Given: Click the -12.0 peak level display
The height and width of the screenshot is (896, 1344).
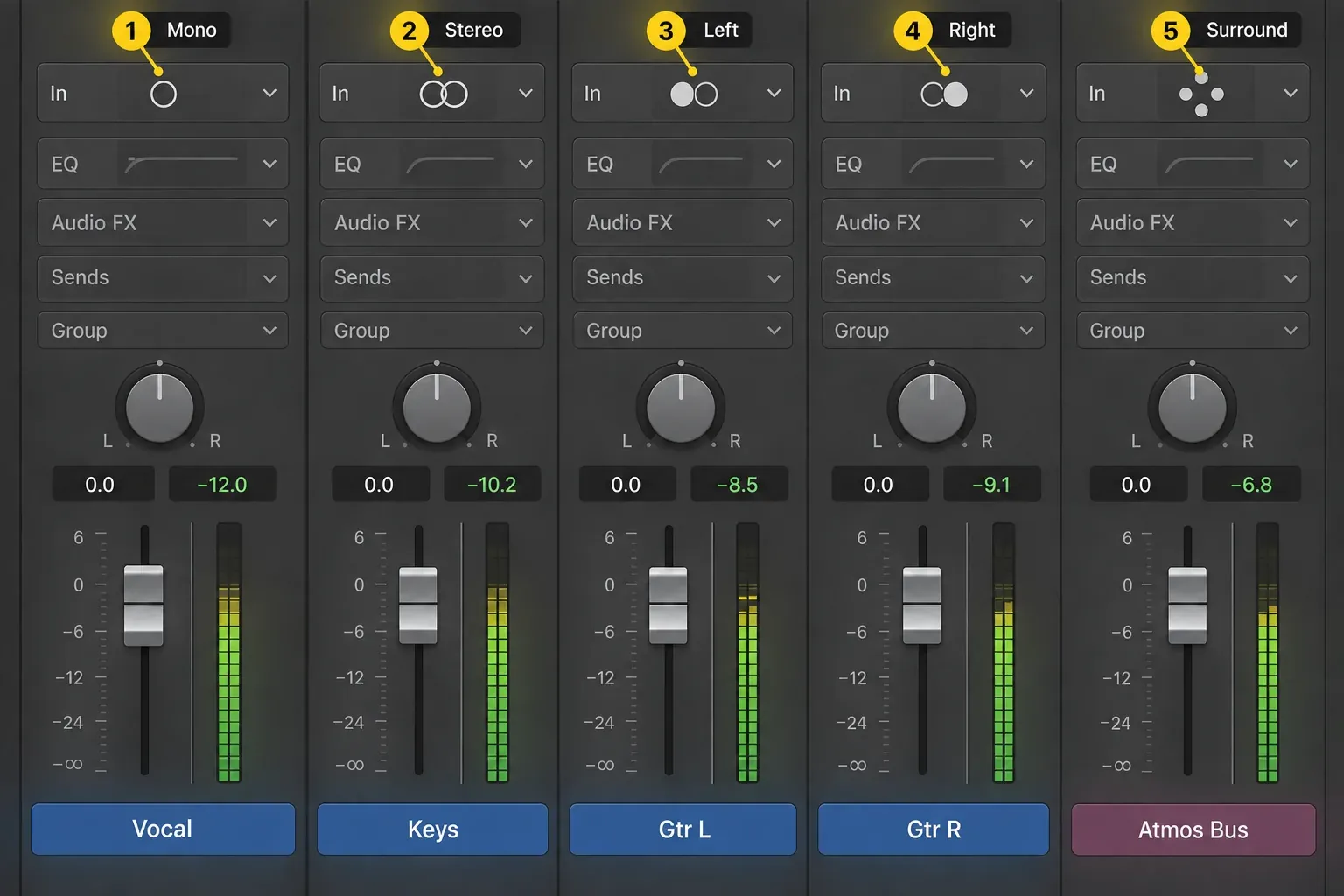Looking at the screenshot, I should (x=222, y=484).
